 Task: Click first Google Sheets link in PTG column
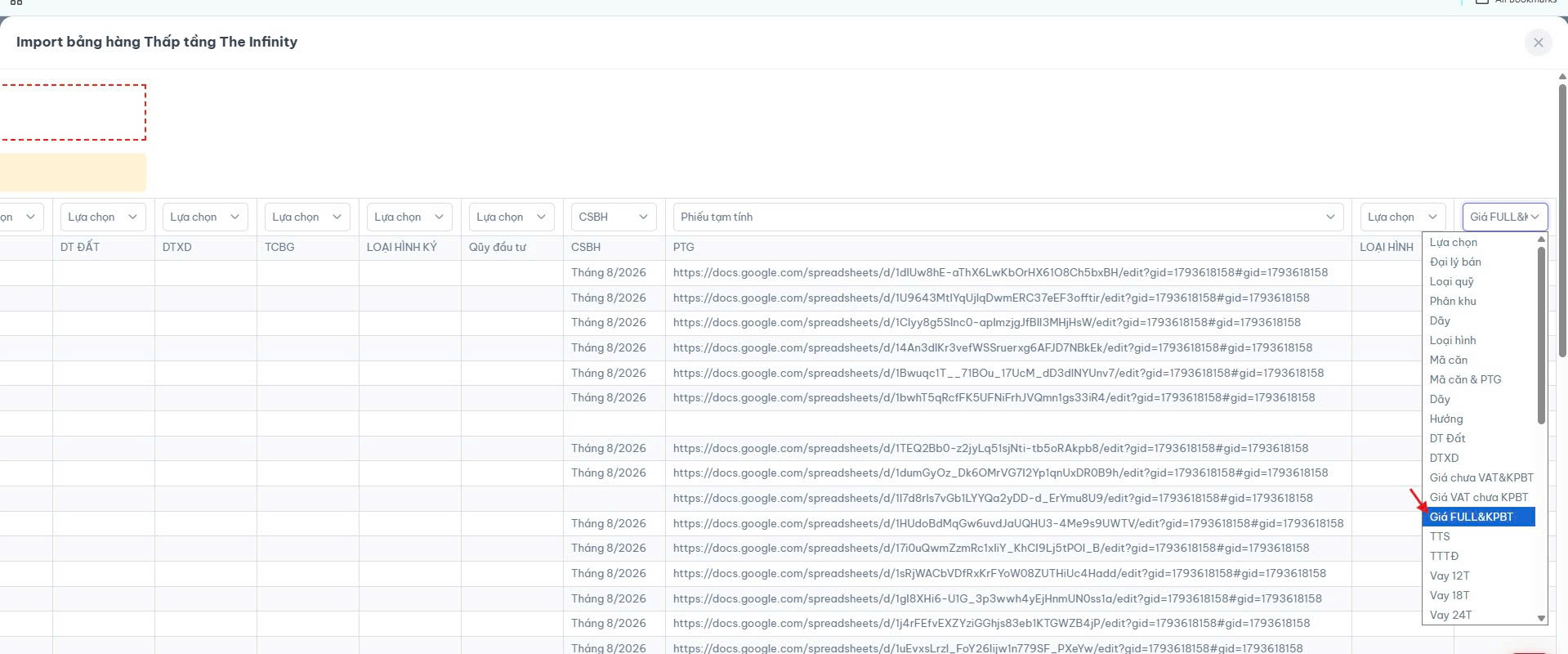point(1000,272)
